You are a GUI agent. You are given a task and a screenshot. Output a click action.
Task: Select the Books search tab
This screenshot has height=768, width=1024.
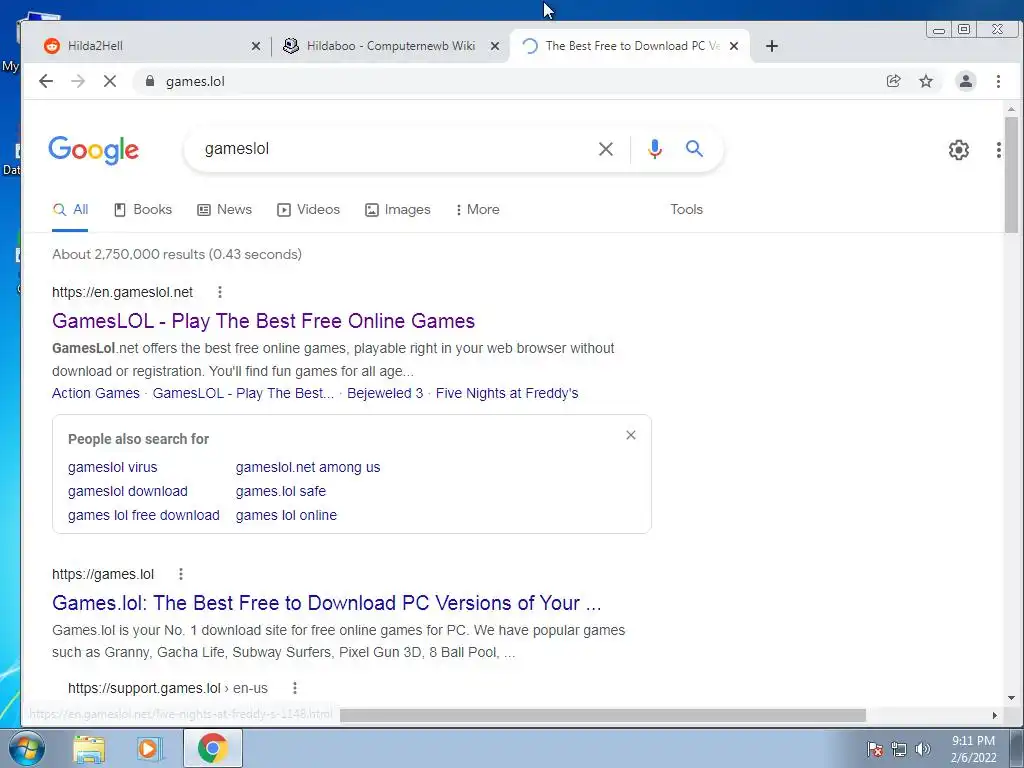(143, 210)
